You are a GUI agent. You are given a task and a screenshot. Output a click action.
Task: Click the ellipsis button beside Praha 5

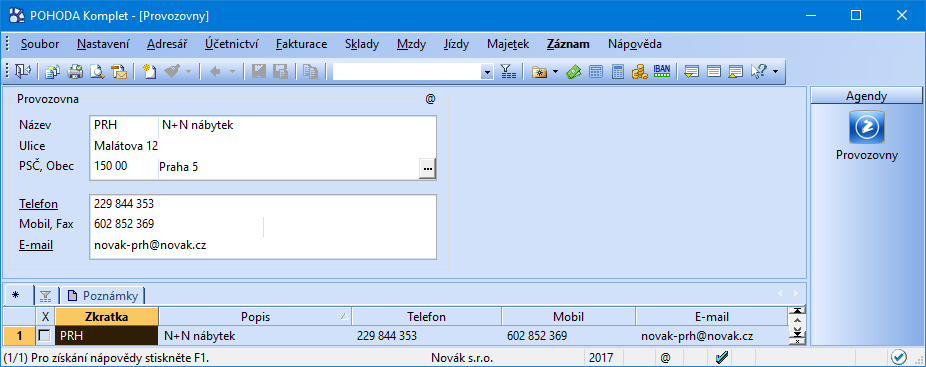point(428,168)
